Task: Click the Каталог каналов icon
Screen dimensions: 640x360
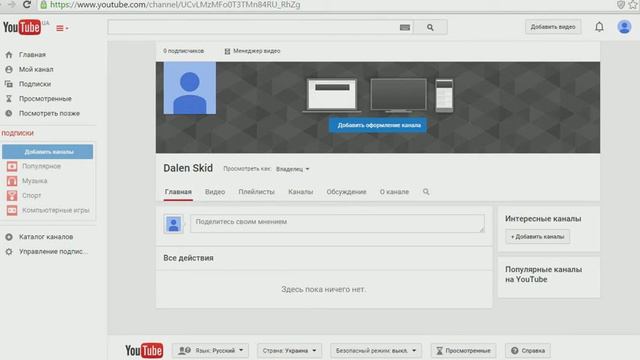Action: pyautogui.click(x=9, y=237)
